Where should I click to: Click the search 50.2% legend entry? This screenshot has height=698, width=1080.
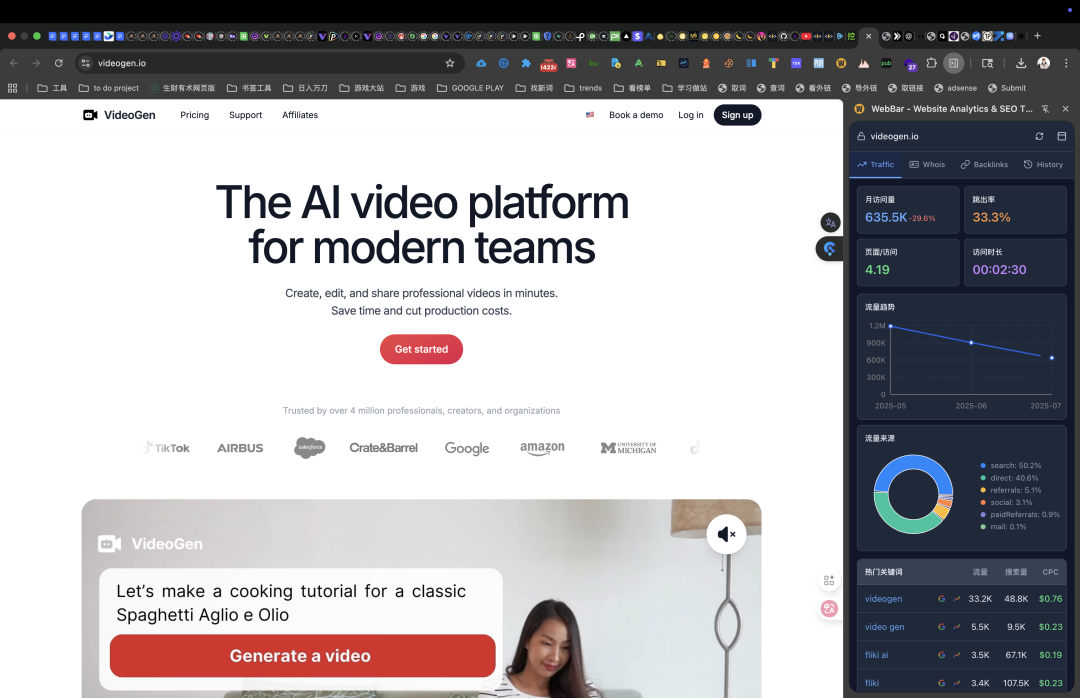pos(1010,466)
